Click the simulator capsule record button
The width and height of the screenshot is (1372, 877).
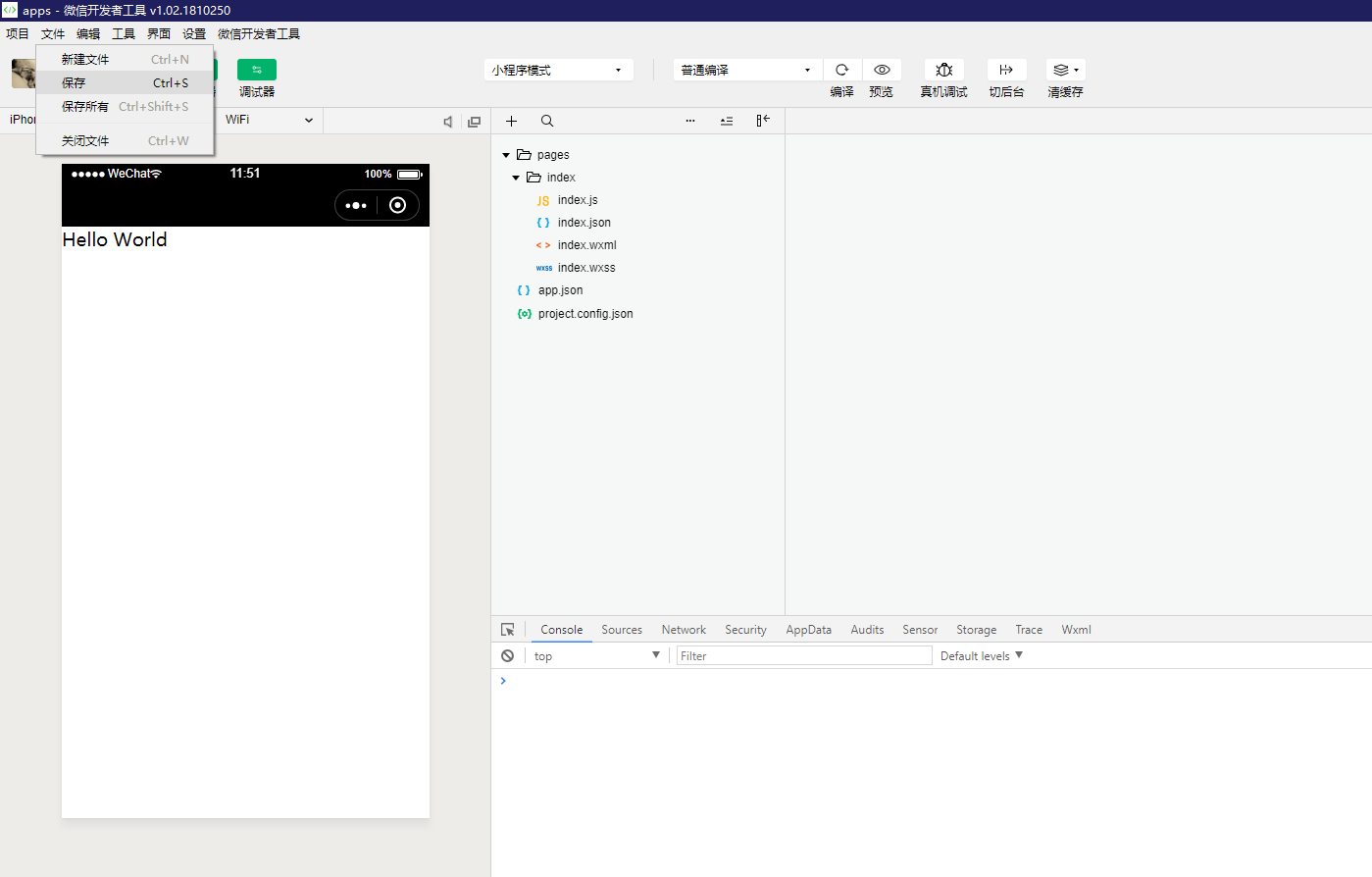[x=397, y=205]
